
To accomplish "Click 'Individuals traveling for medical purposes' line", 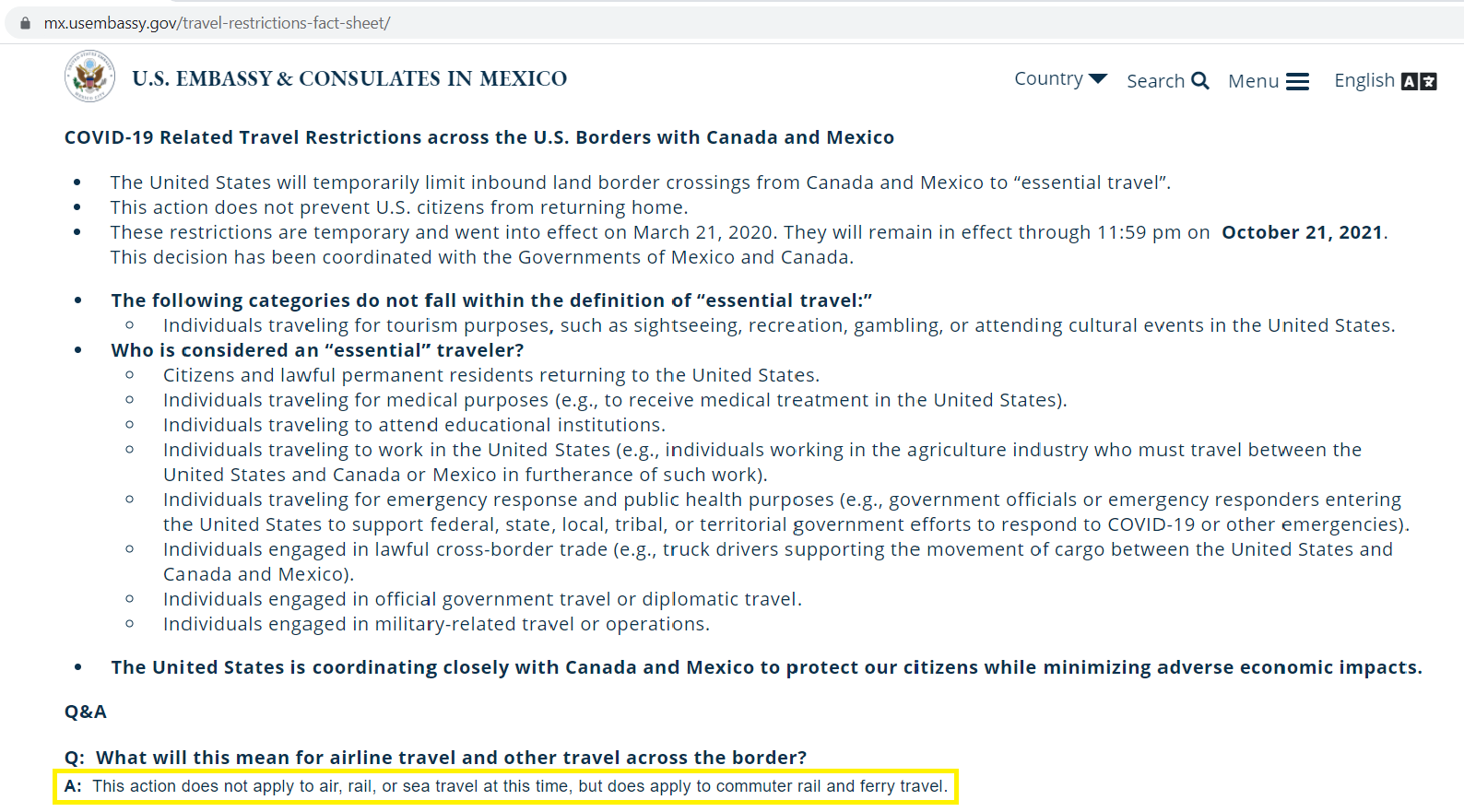I will coord(615,400).
